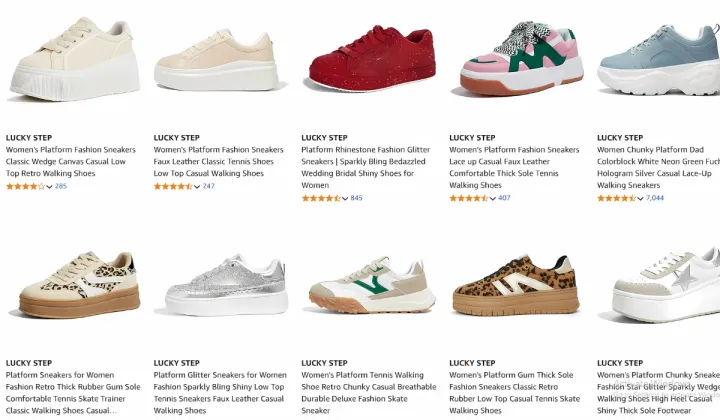Open the white sneaker with green V logo
The width and height of the screenshot is (720, 420).
[x=371, y=286]
